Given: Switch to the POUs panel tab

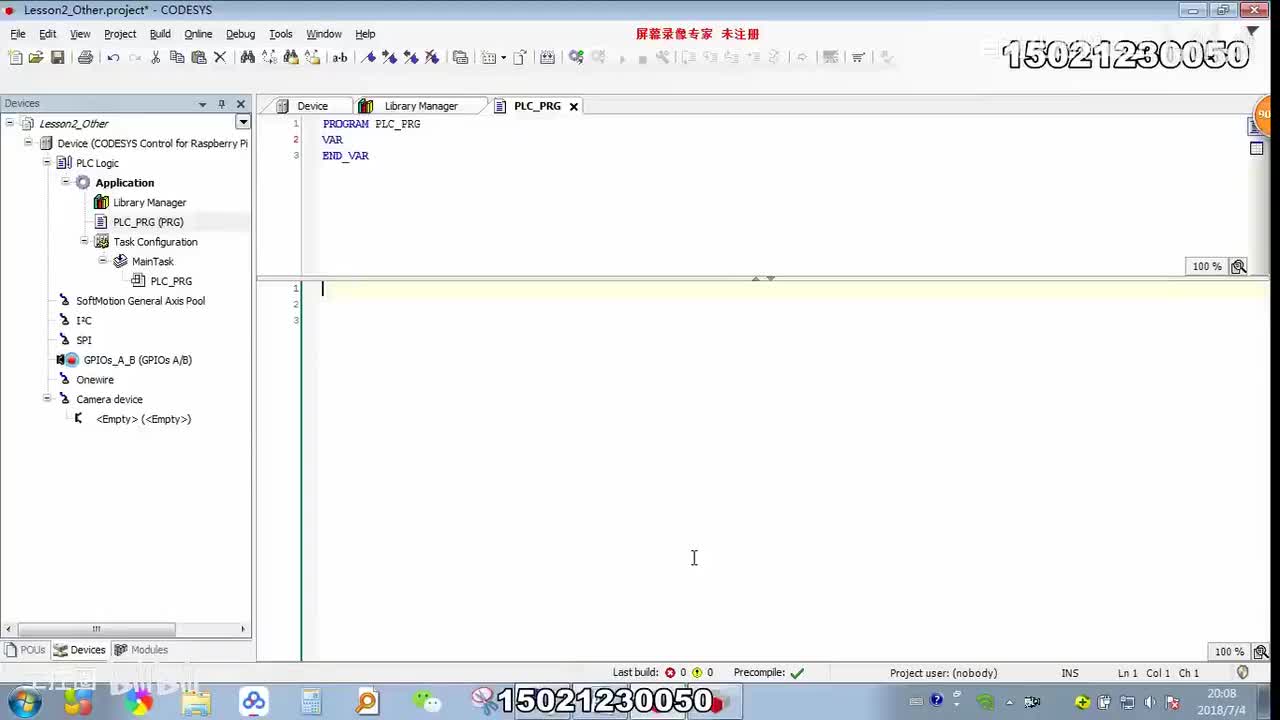Looking at the screenshot, I should (x=25, y=650).
